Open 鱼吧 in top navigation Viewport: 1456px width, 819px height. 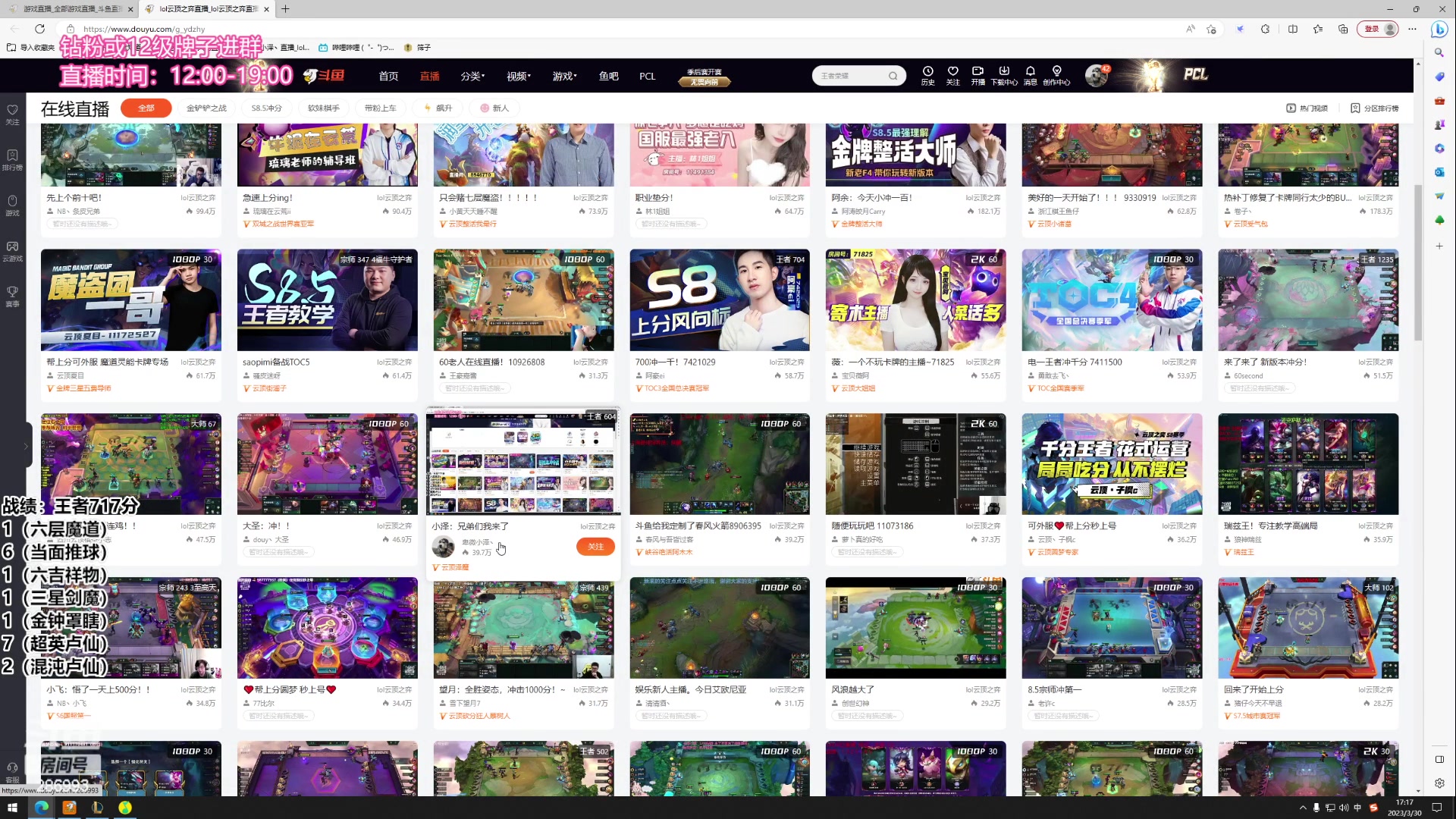[608, 77]
